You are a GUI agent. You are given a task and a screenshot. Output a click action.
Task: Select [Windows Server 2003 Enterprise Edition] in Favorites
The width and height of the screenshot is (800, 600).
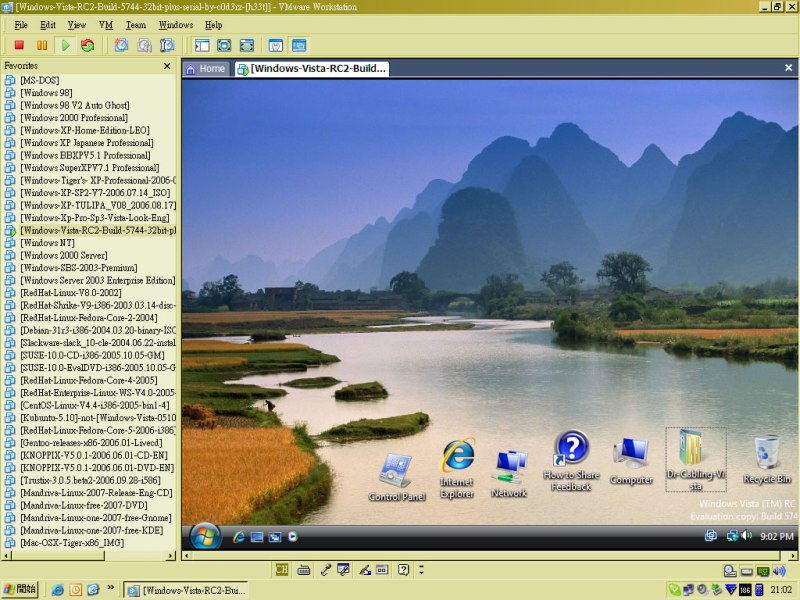point(97,280)
